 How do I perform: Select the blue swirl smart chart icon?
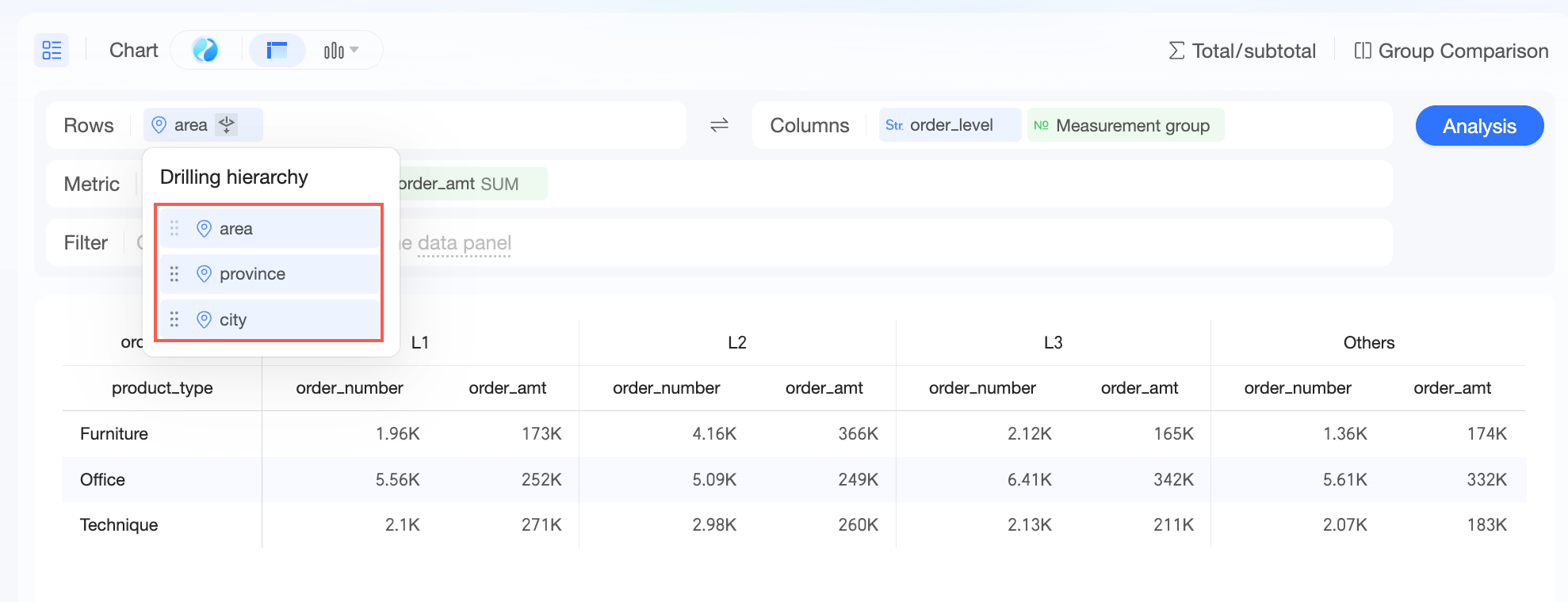coord(205,51)
